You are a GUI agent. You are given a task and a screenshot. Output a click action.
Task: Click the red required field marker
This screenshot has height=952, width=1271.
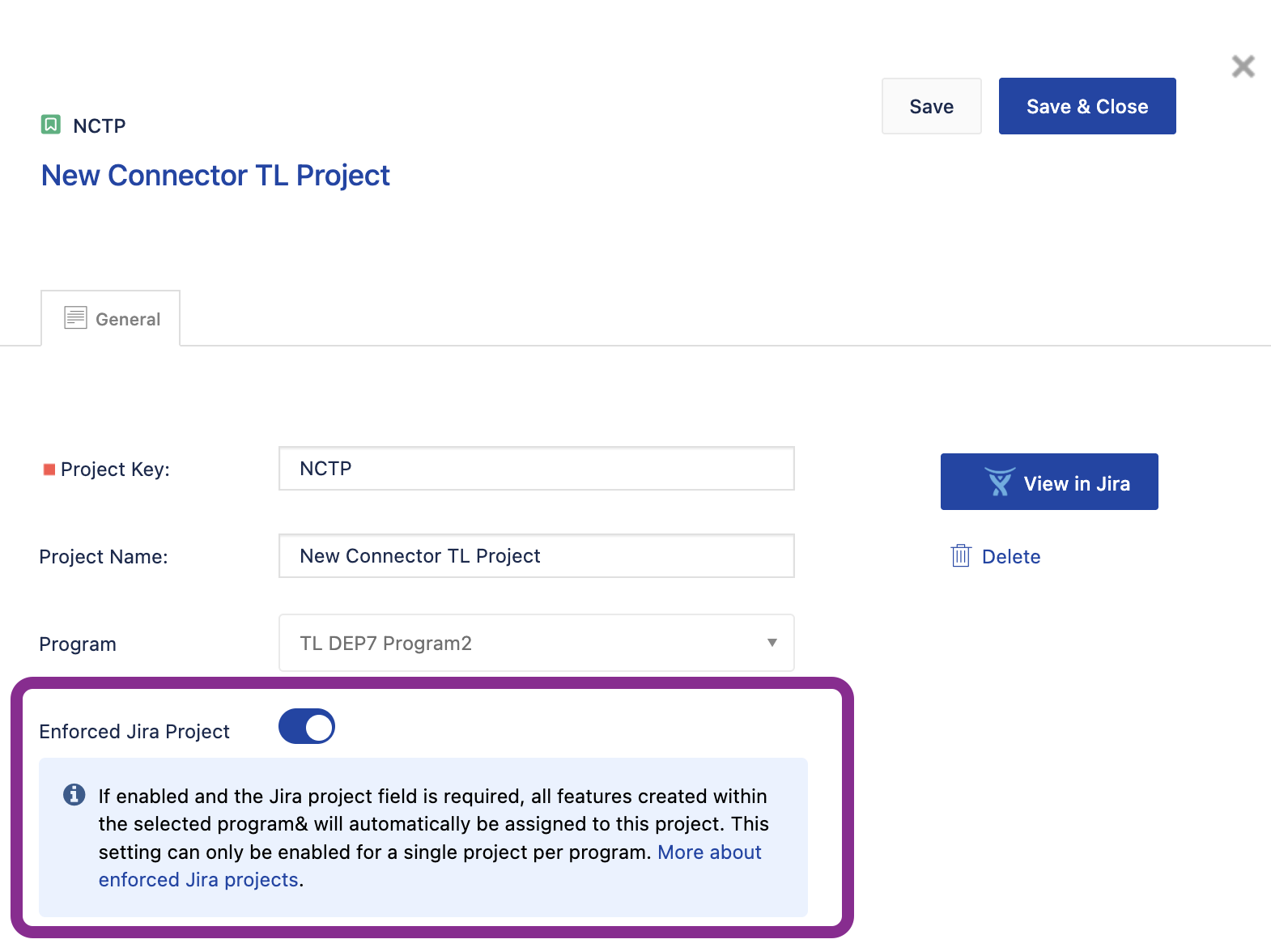(x=49, y=470)
